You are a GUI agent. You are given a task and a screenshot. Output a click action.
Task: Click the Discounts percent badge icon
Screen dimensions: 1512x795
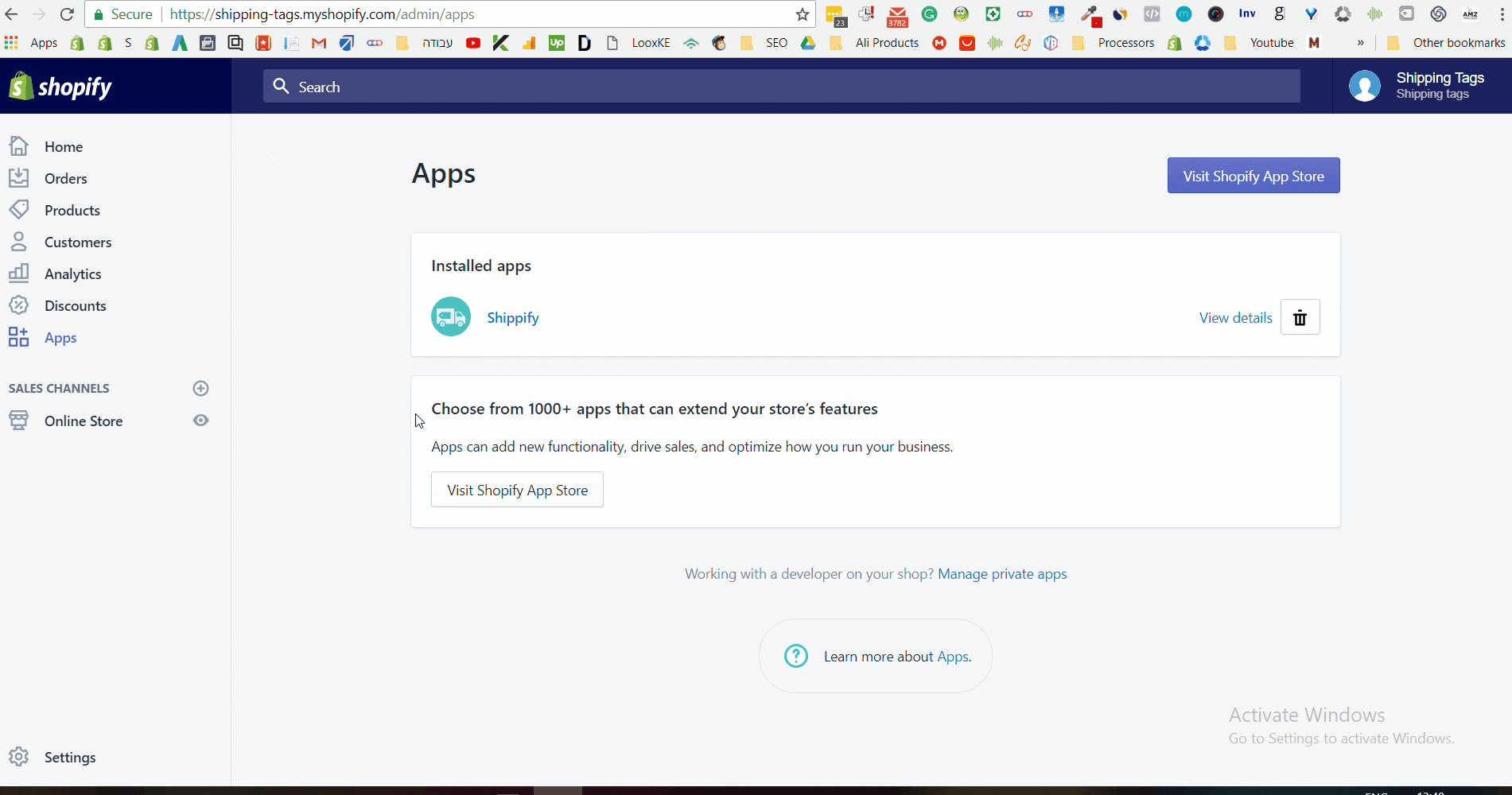(x=19, y=305)
